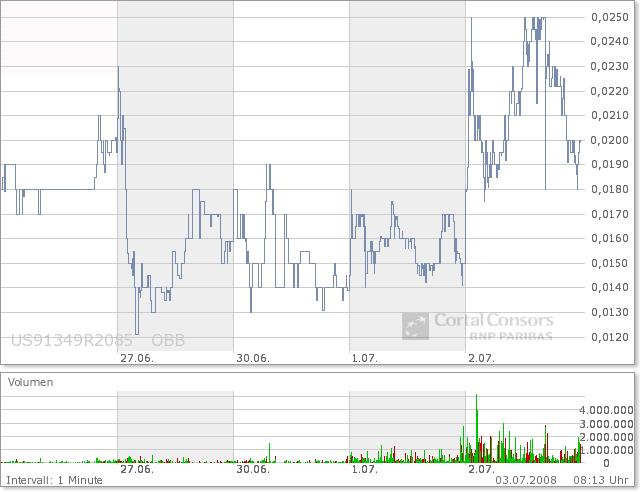The width and height of the screenshot is (640, 492).
Task: Click the 0,0190 price axis label
Action: (x=610, y=165)
